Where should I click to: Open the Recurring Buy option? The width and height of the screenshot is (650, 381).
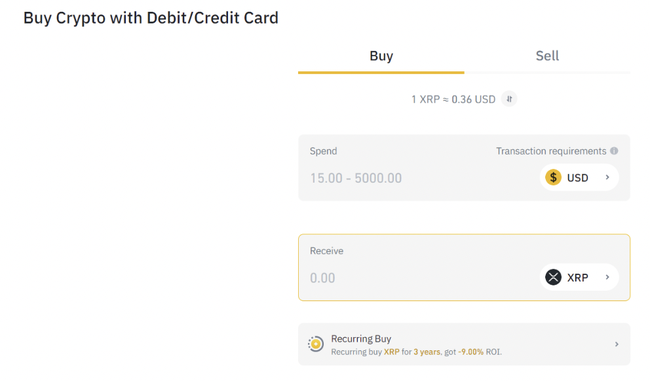(x=464, y=344)
